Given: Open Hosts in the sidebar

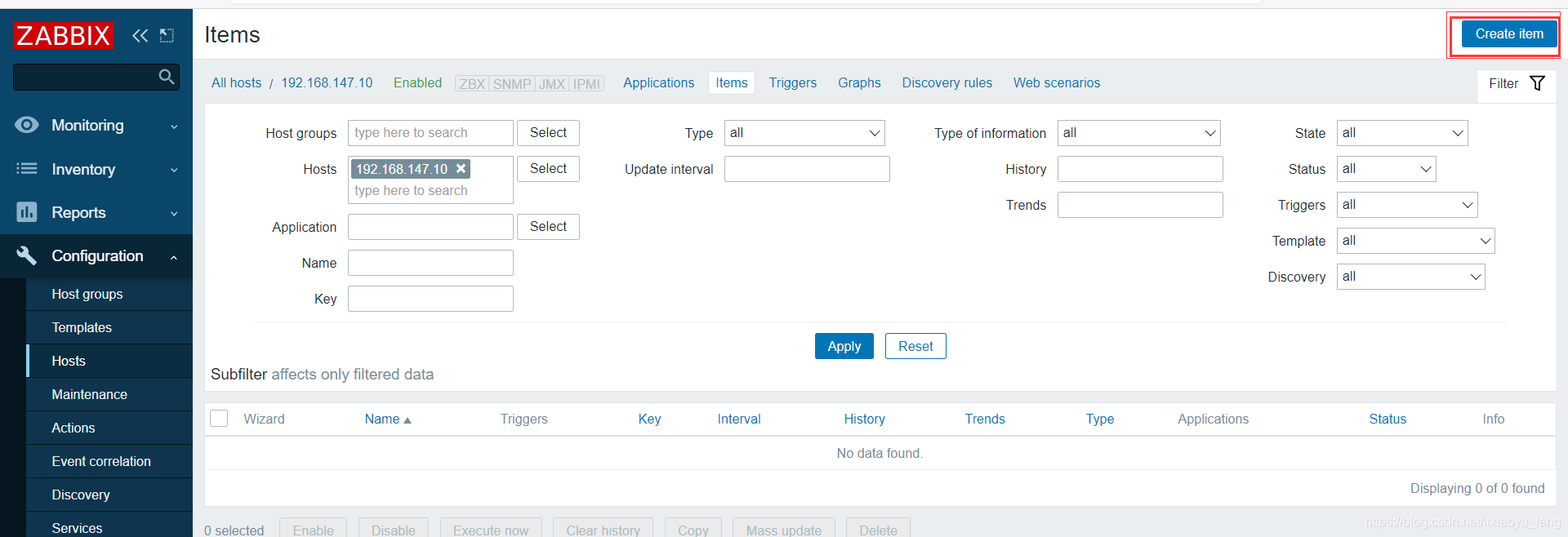Looking at the screenshot, I should pyautogui.click(x=109, y=361).
